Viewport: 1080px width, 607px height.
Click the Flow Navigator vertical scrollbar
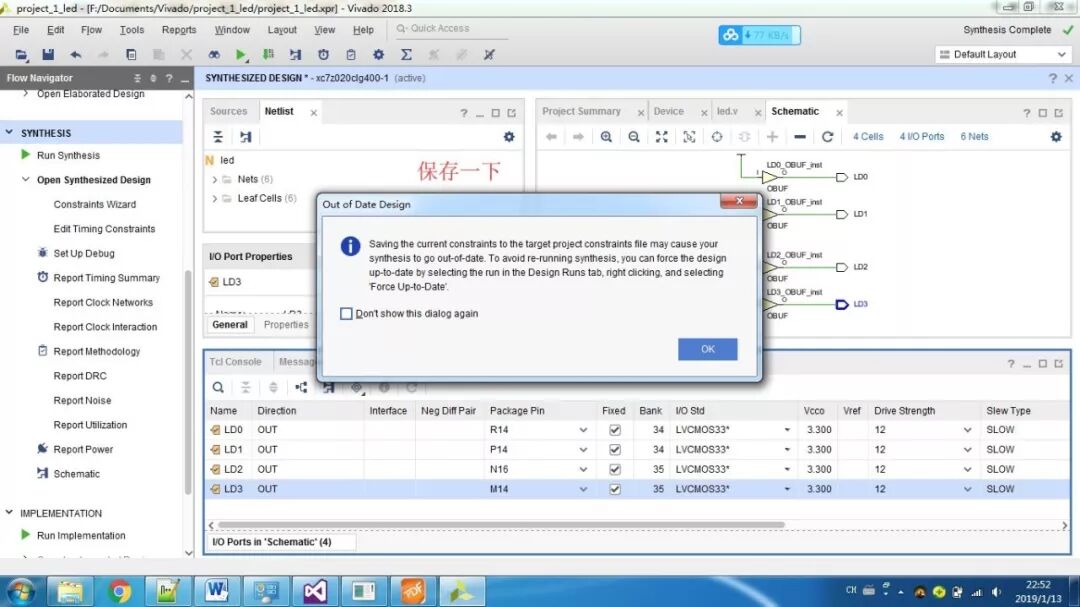tap(188, 382)
